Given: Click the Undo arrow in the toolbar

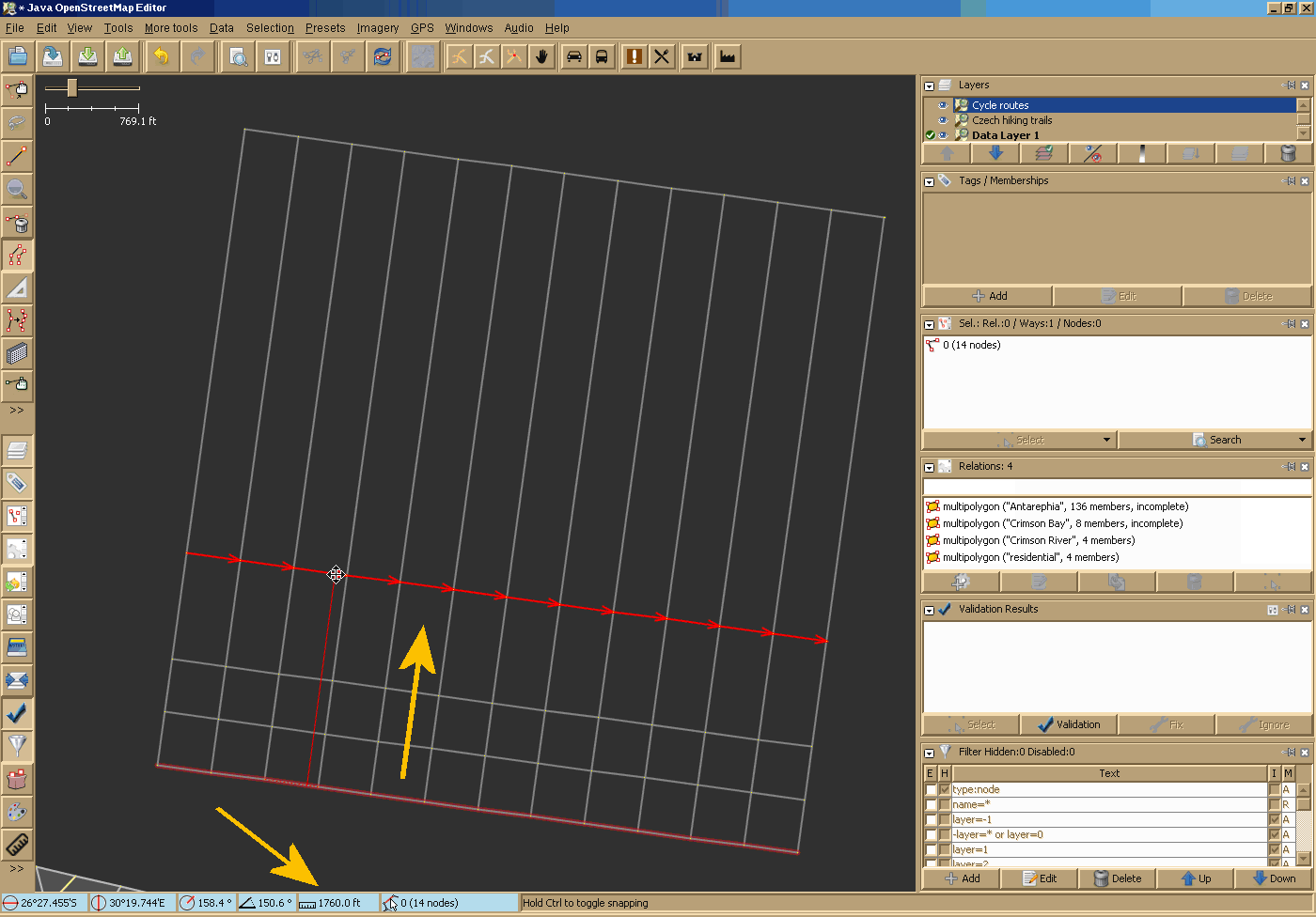Looking at the screenshot, I should pos(162,56).
